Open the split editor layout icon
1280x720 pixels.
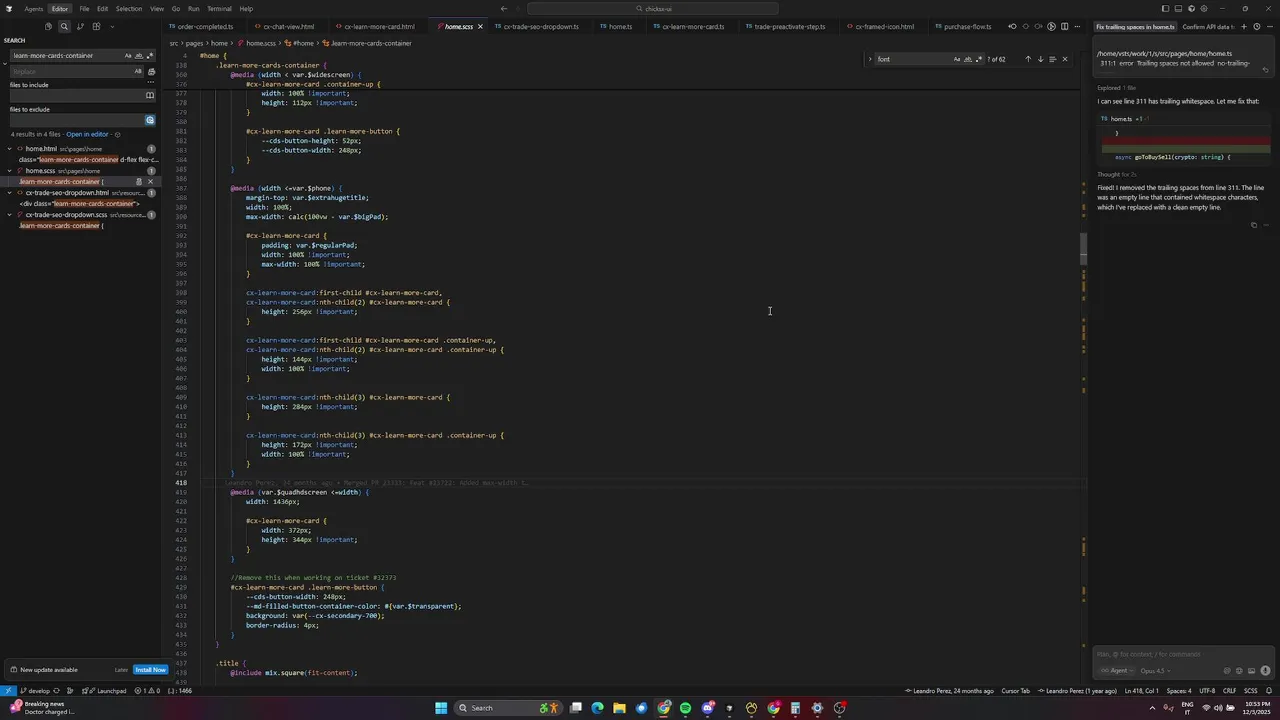pyautogui.click(x=1064, y=27)
